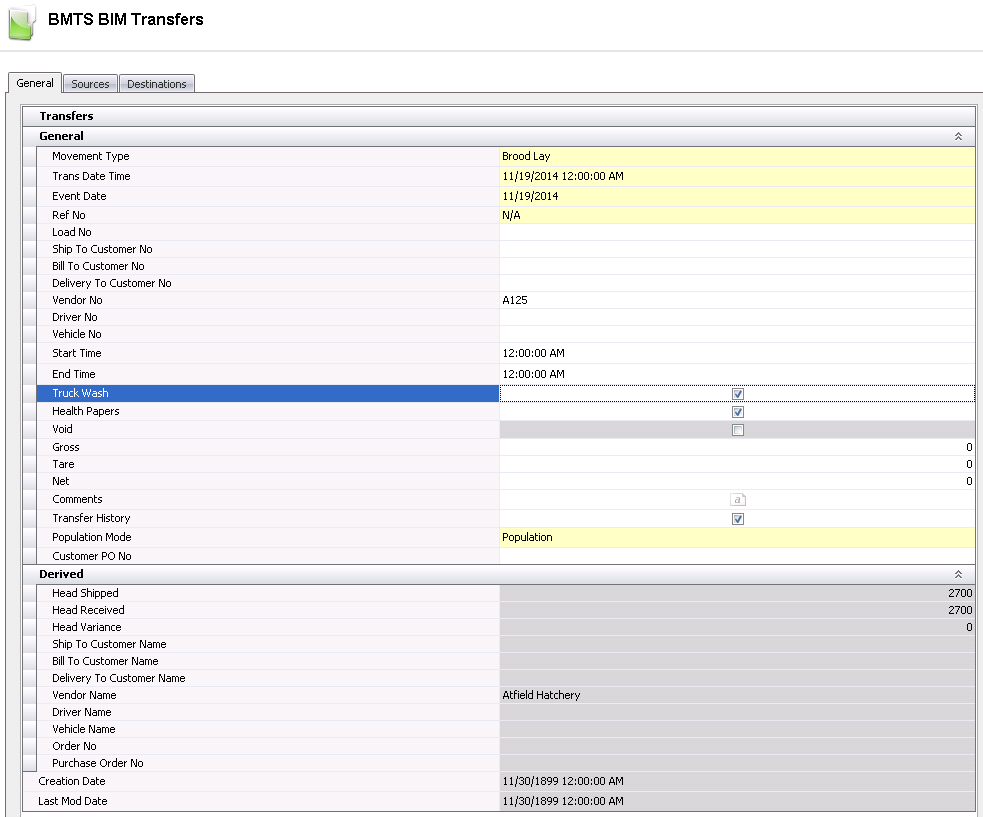Screen dimensions: 983x817
Task: Click the empty Load No field
Action: pyautogui.click(x=736, y=233)
